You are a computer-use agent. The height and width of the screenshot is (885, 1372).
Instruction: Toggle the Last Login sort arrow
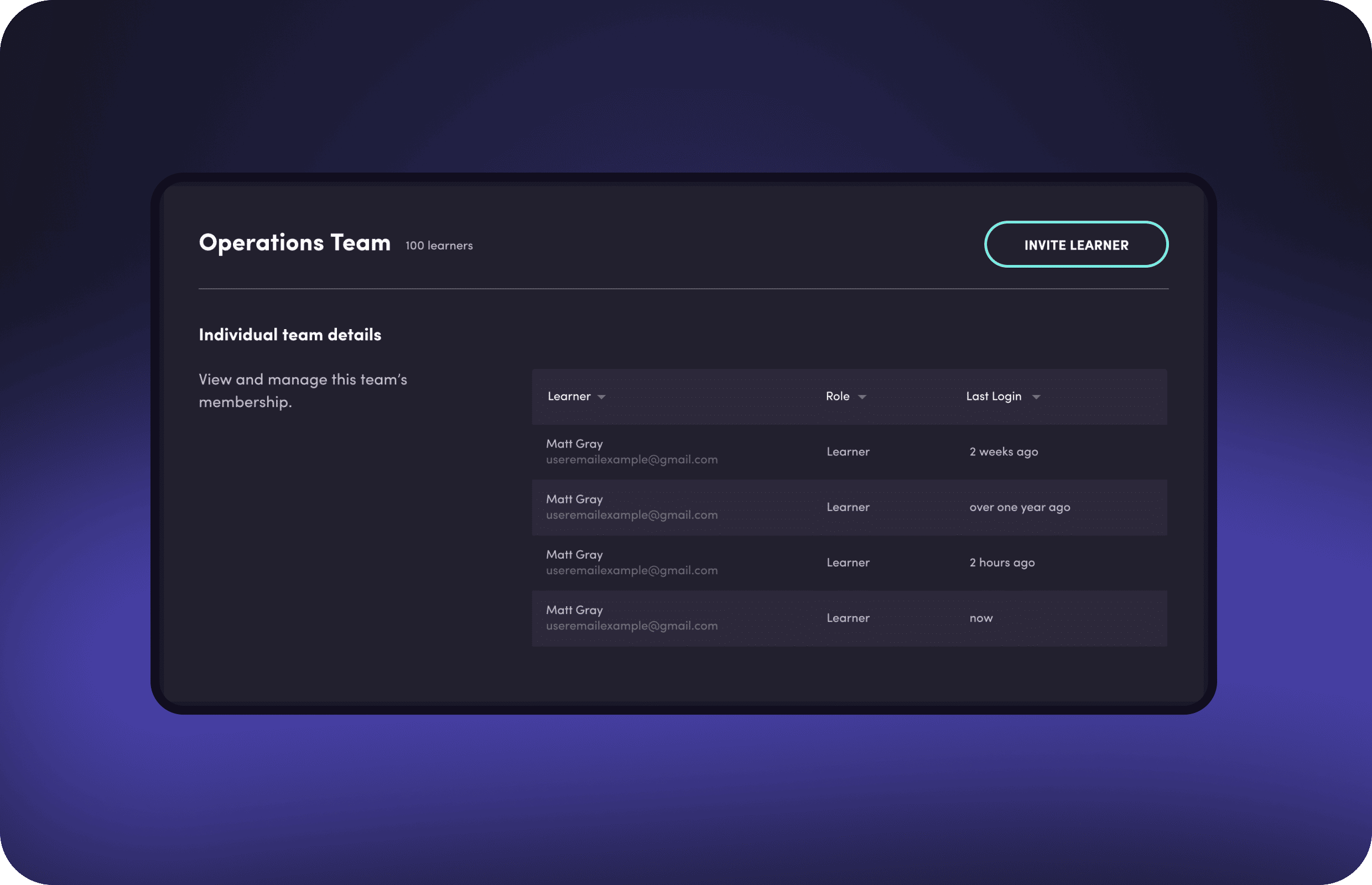tap(1036, 397)
